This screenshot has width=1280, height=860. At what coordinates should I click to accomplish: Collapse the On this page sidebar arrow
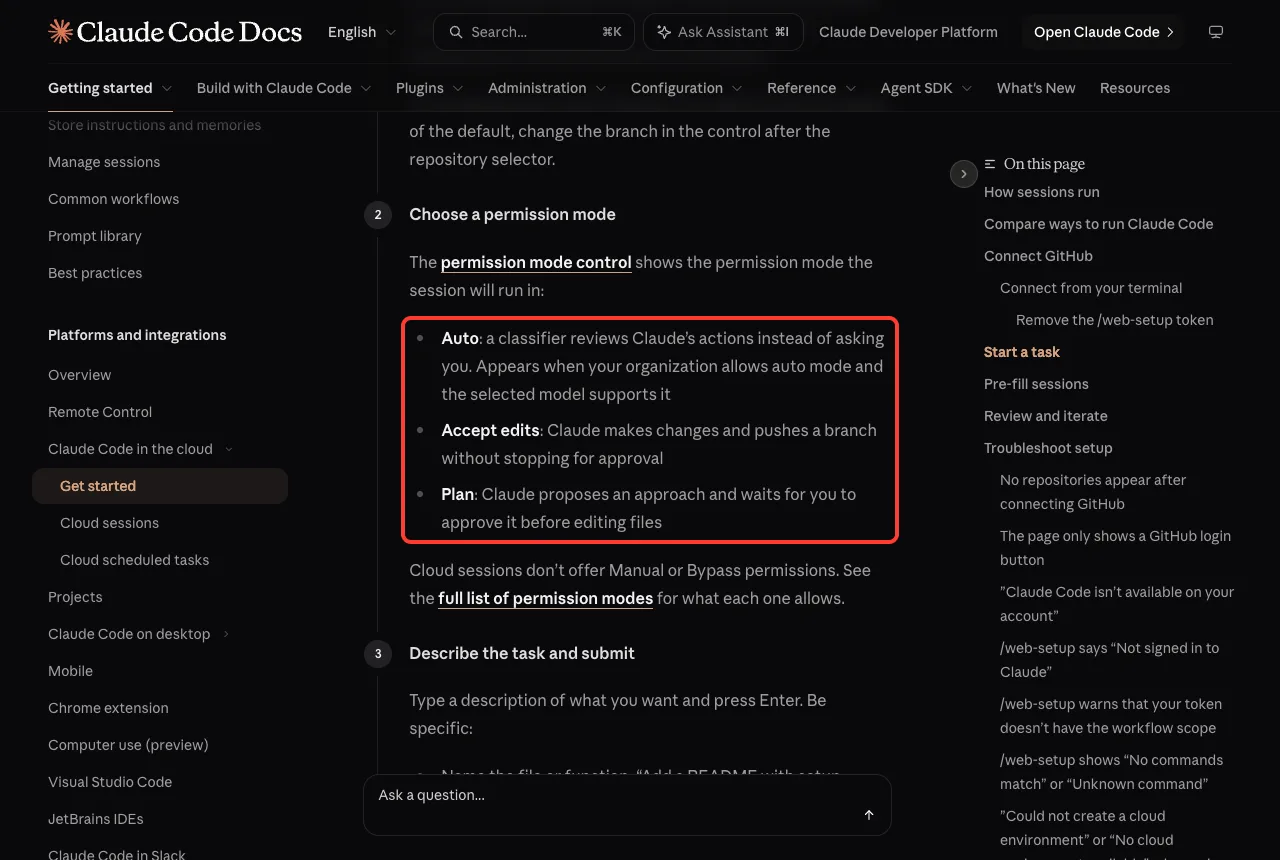(x=963, y=174)
